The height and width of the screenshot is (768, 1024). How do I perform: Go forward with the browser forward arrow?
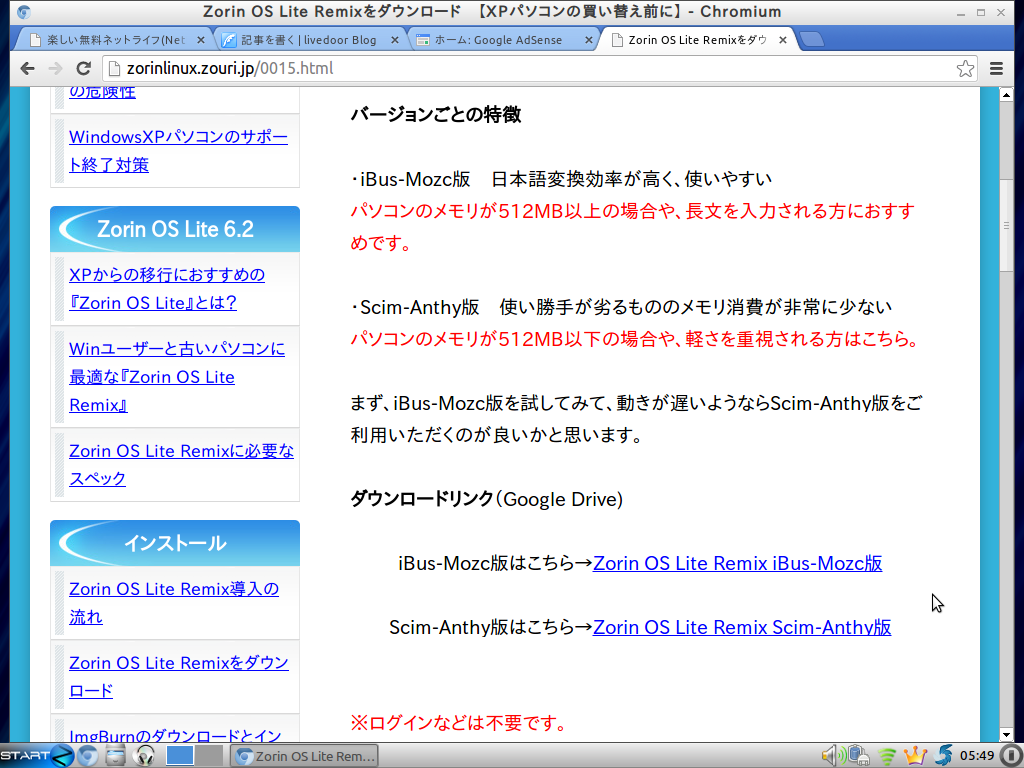56,68
